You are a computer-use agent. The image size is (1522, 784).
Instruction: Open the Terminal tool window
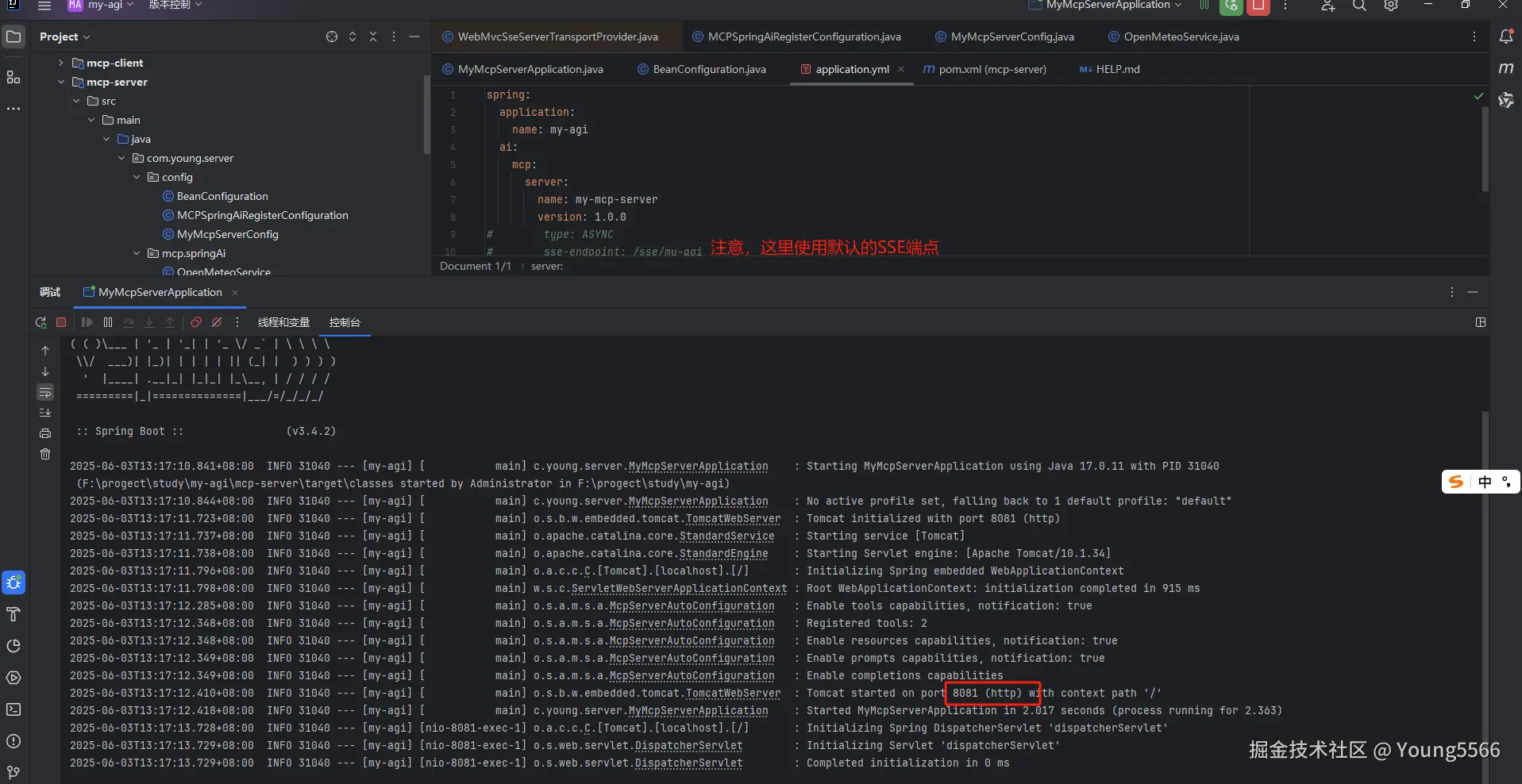13,709
